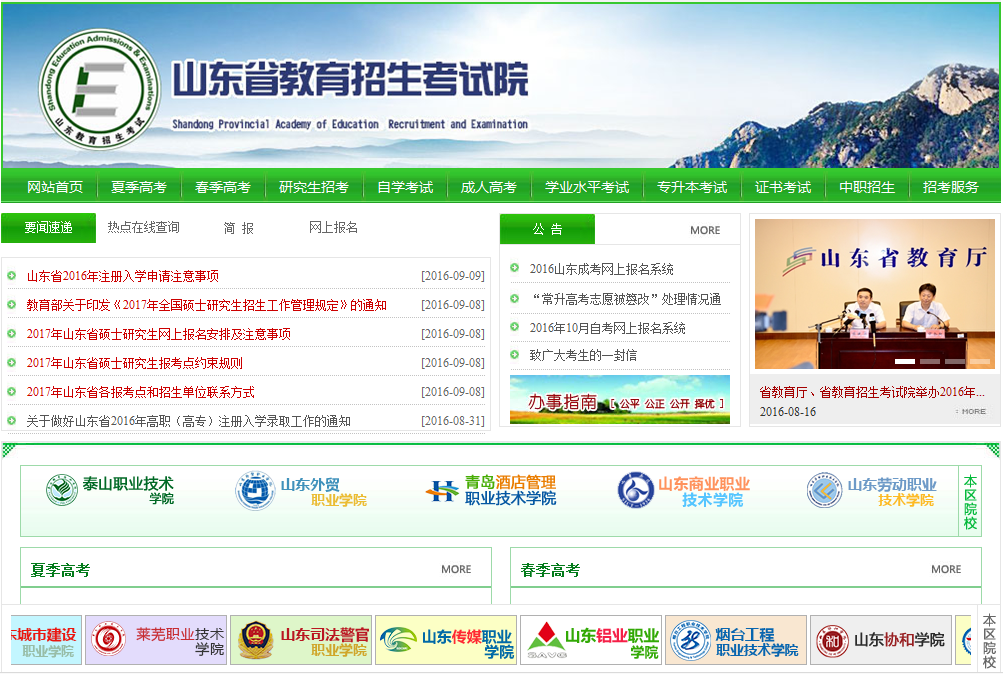
Task: Open the 山东外贸职业学院 logo link
Action: tap(301, 491)
